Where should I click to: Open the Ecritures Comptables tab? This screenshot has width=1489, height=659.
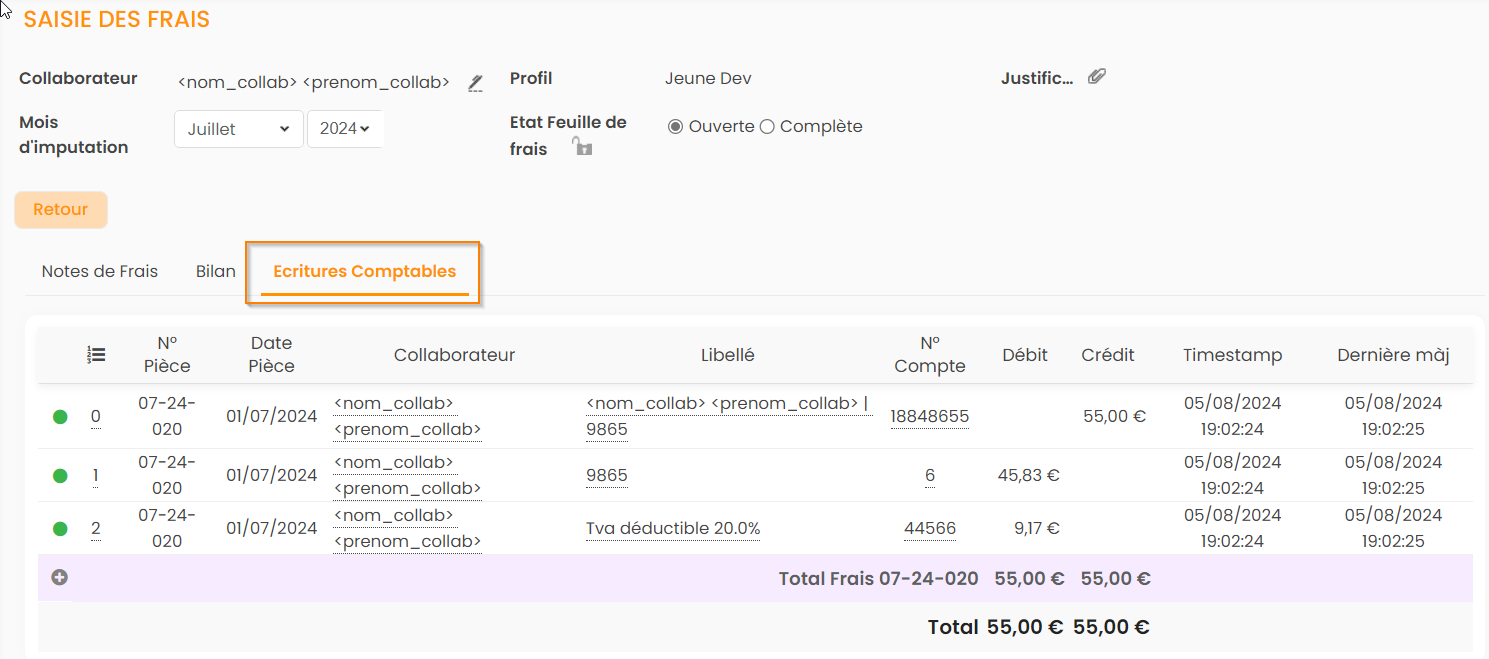[x=364, y=272]
